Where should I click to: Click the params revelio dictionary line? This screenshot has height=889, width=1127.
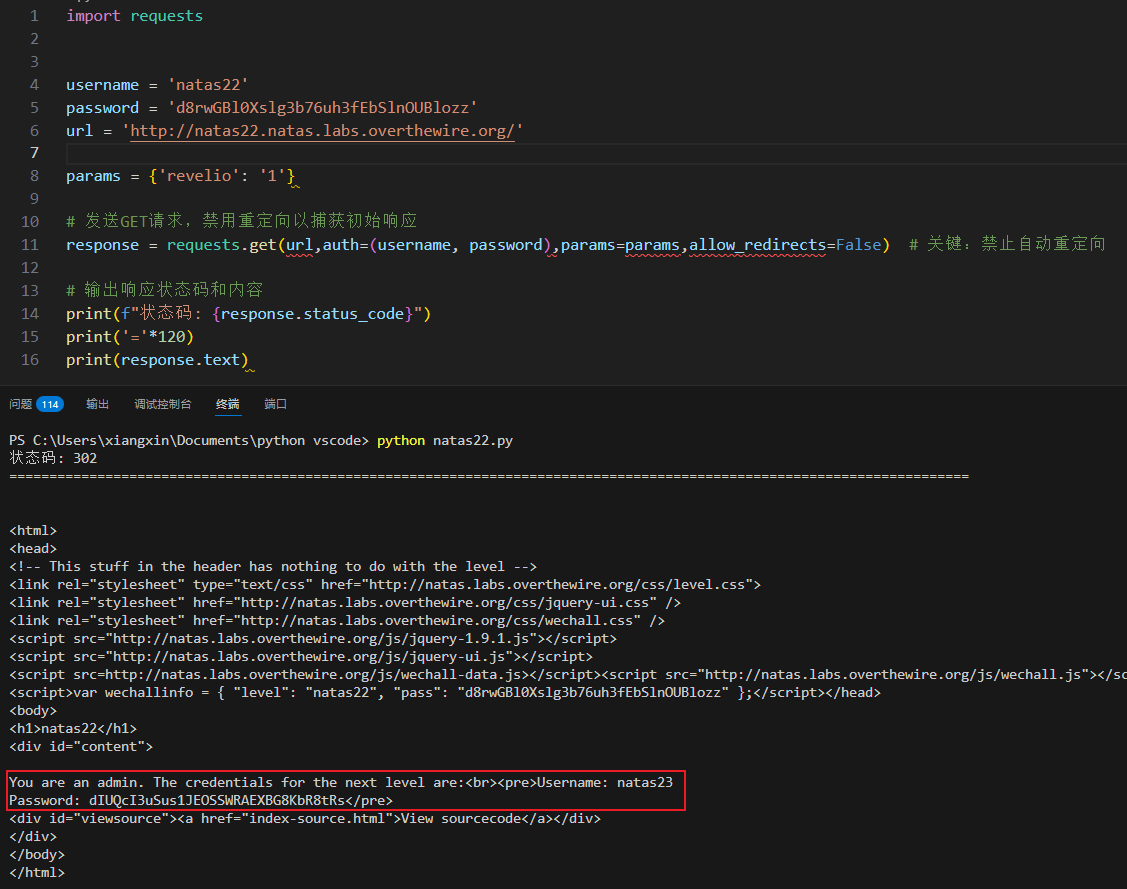pos(180,176)
